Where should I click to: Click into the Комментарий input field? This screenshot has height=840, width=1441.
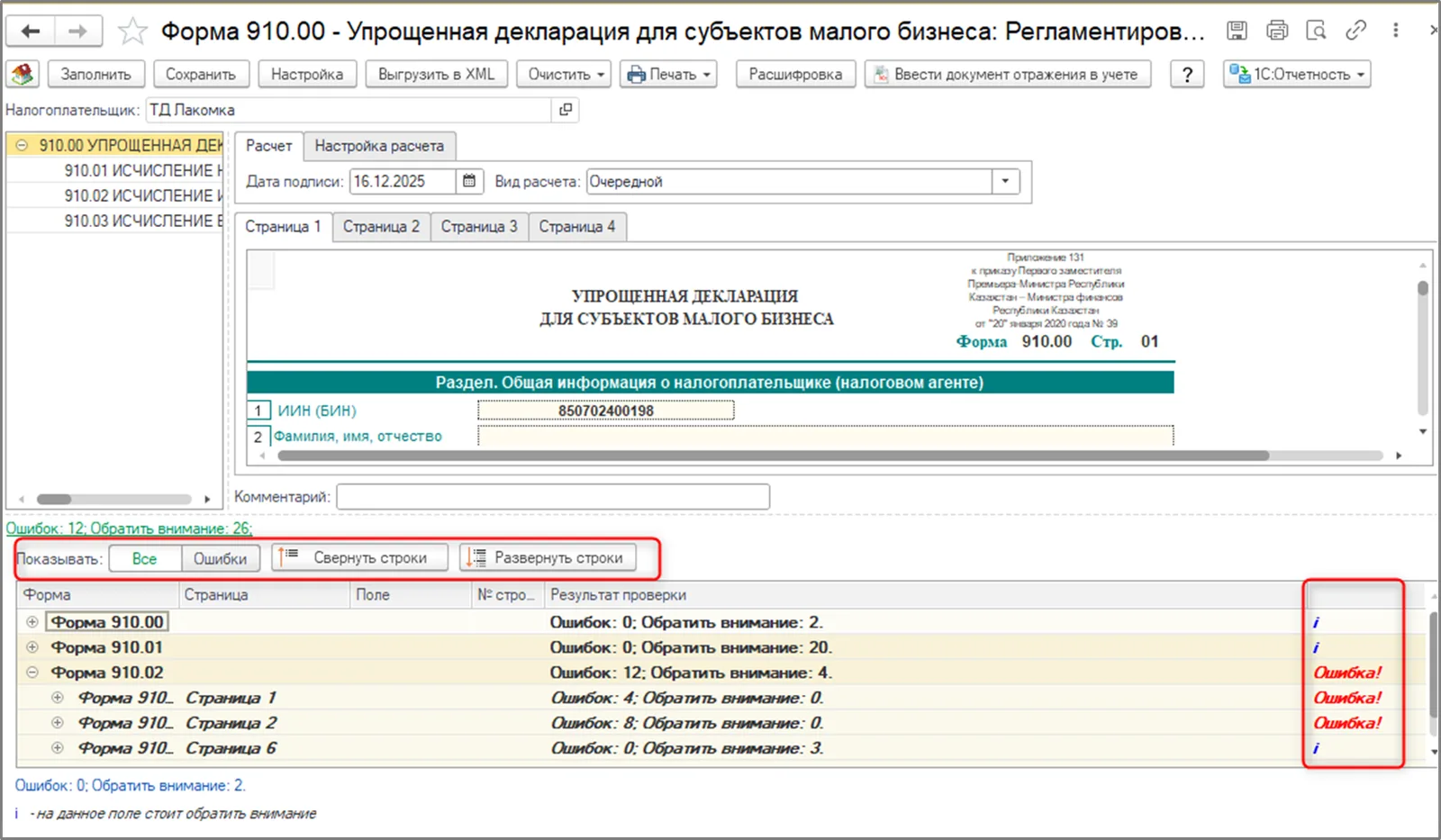553,496
